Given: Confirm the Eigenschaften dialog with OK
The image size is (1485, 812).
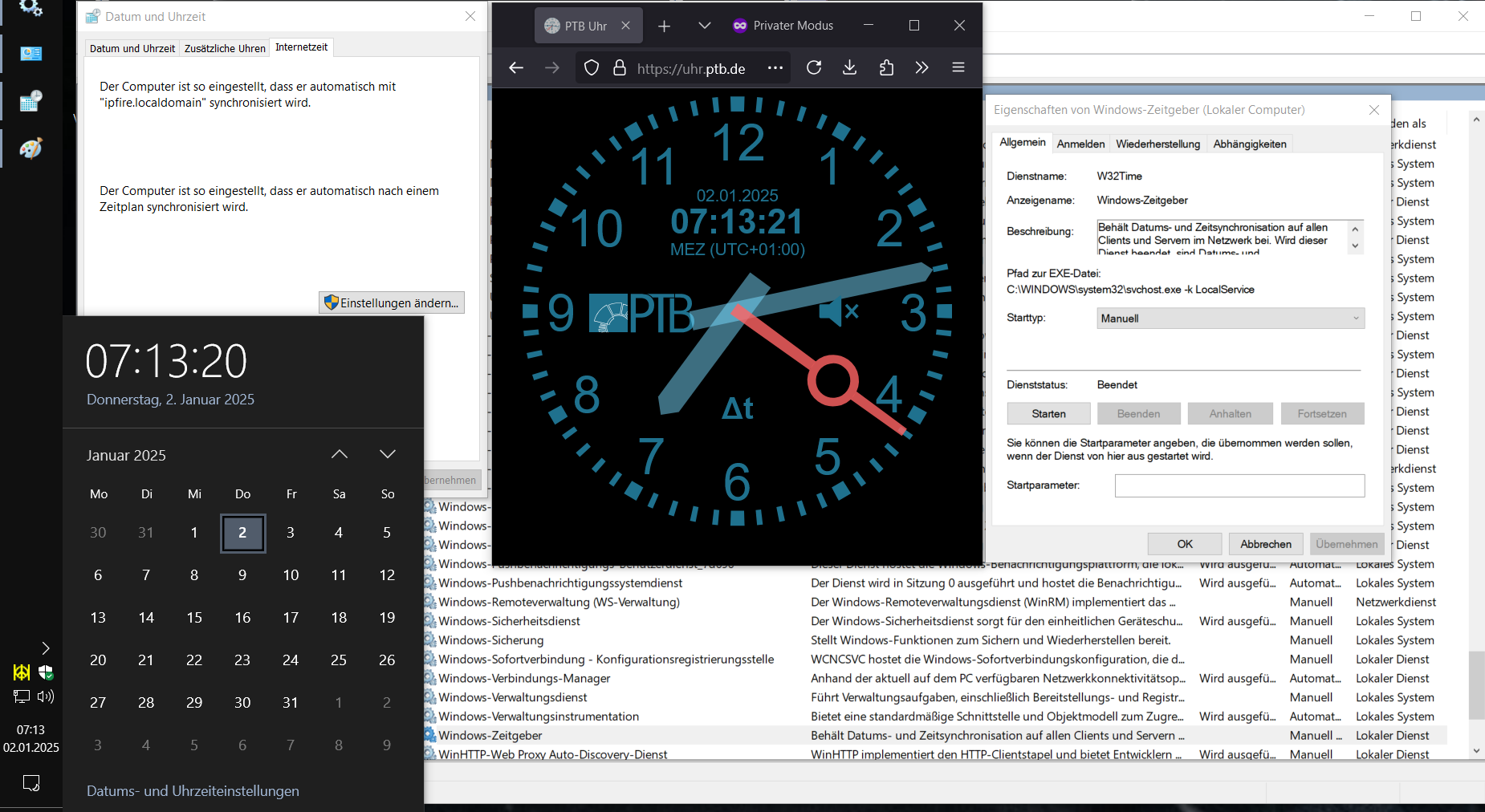Looking at the screenshot, I should click(x=1185, y=544).
